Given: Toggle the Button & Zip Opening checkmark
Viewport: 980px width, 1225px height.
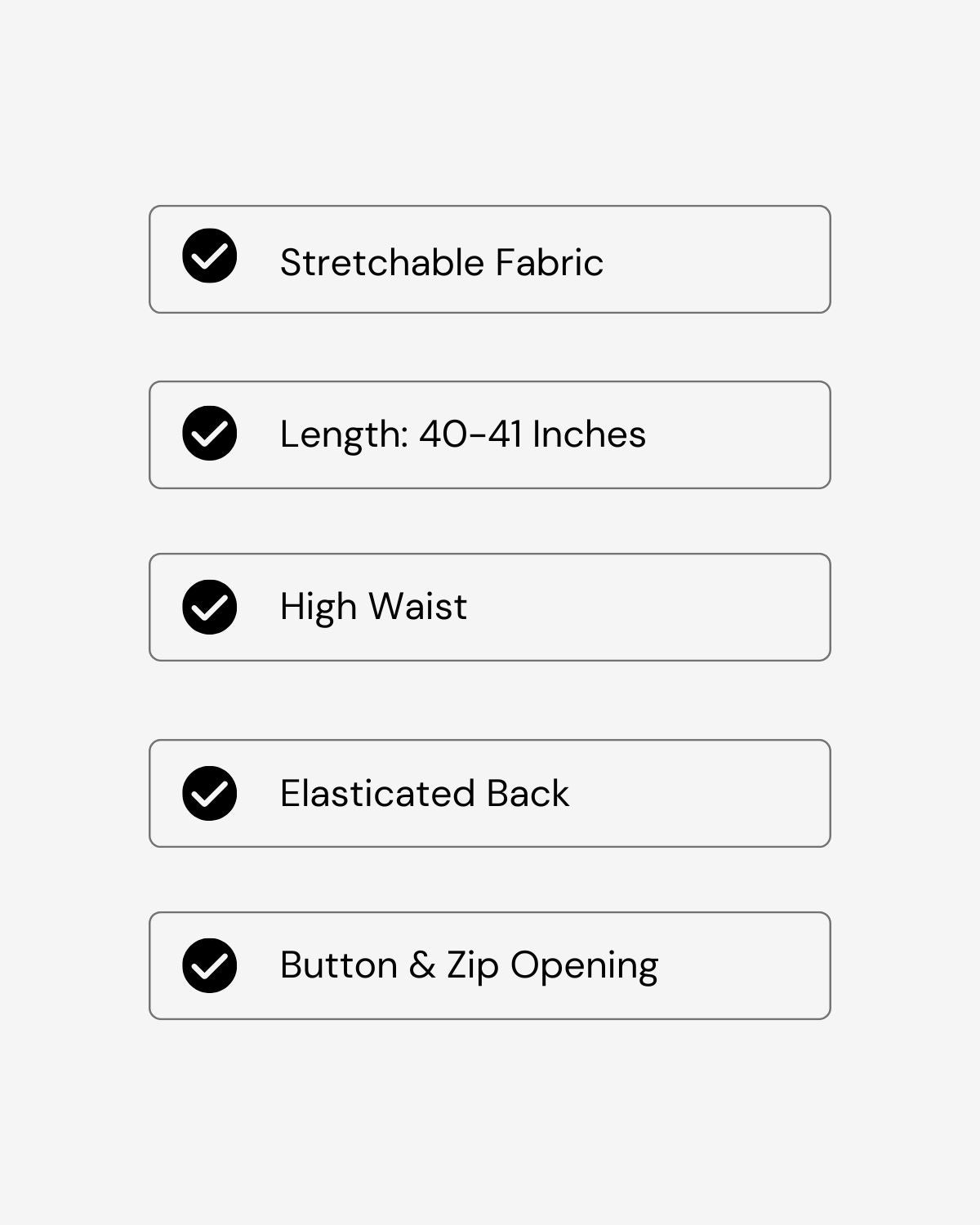Looking at the screenshot, I should coord(210,965).
